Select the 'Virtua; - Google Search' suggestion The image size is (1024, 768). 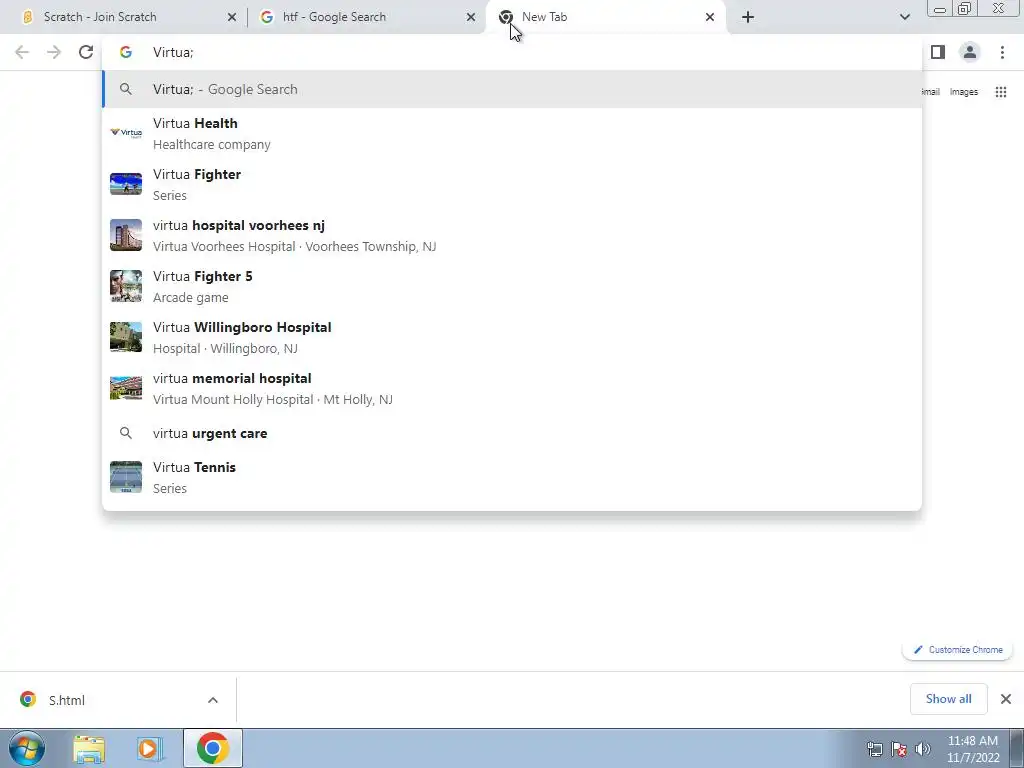tap(512, 89)
